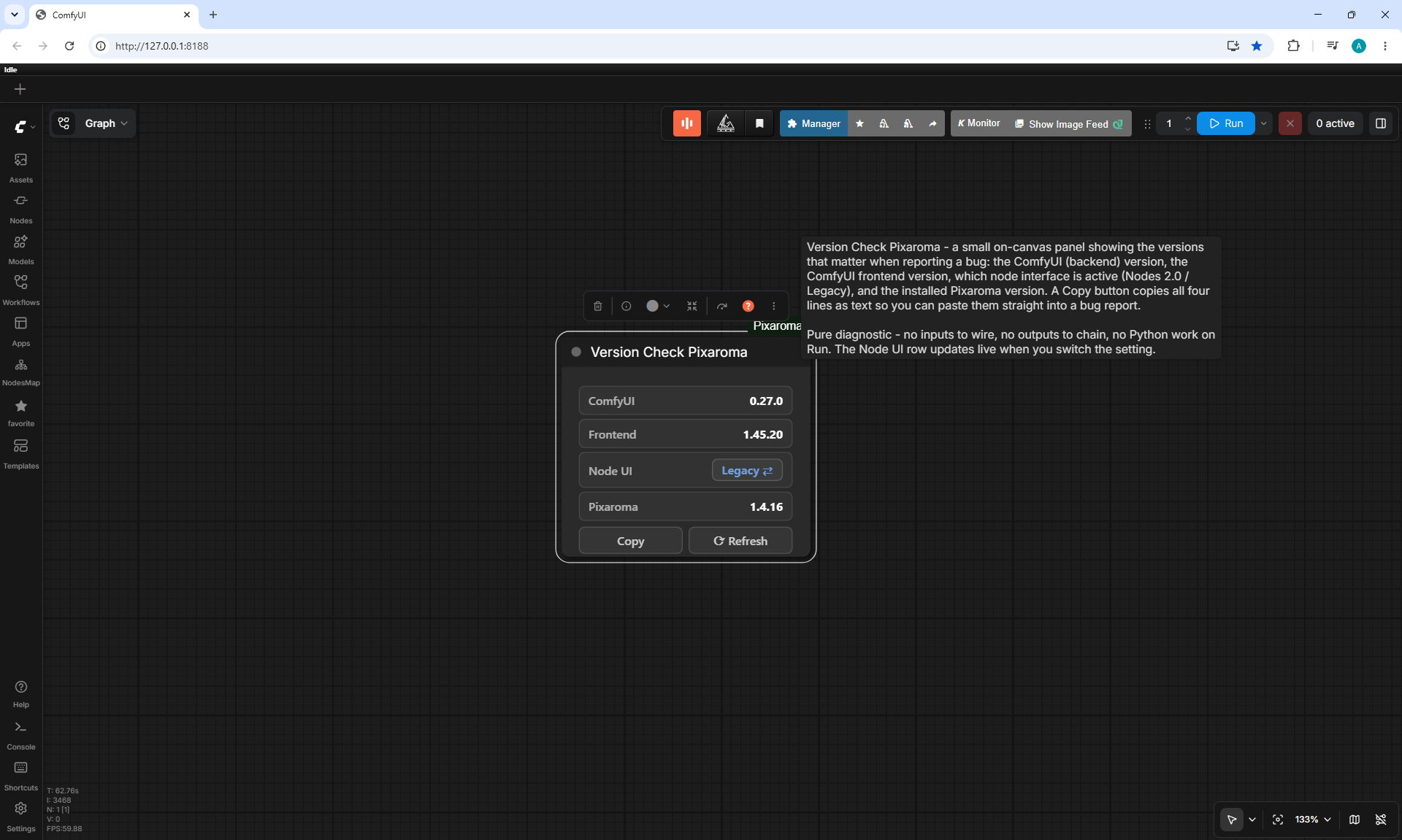Click the second model-manager icon before share

(908, 123)
